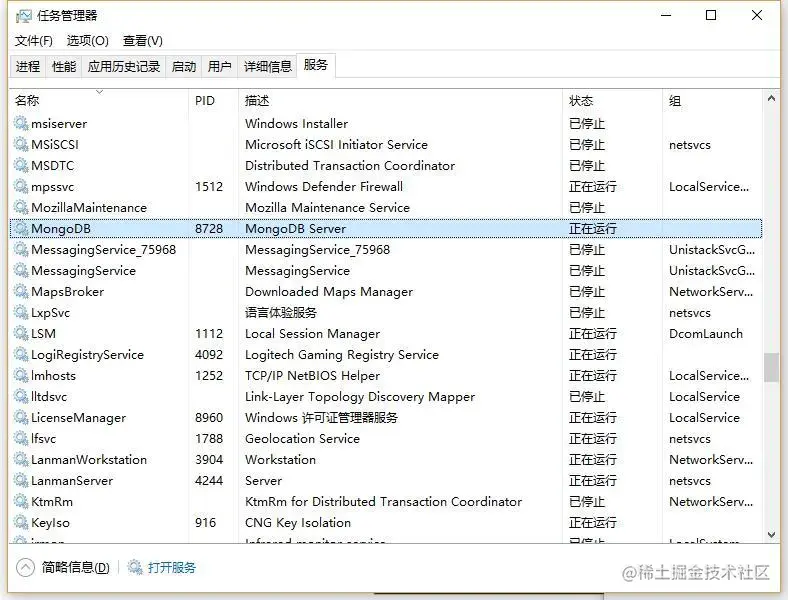Click the gear icon beside KtmRm
The height and width of the screenshot is (600, 788).
21,502
